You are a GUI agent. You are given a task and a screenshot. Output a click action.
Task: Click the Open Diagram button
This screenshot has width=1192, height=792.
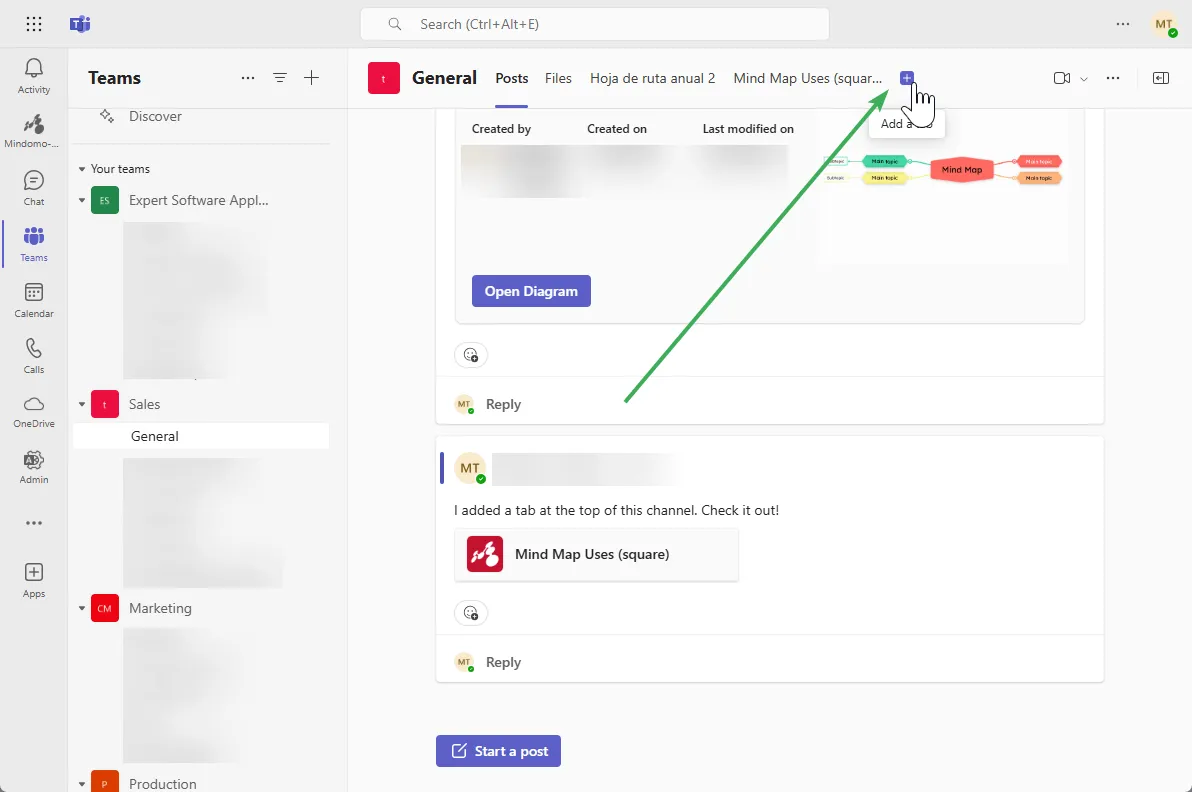tap(531, 291)
